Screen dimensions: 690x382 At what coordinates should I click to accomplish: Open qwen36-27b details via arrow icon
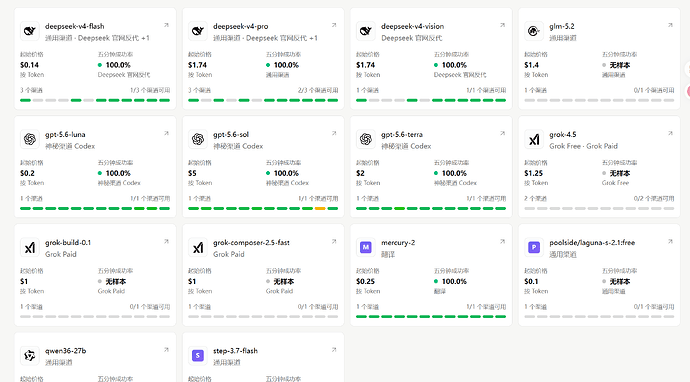[166, 349]
